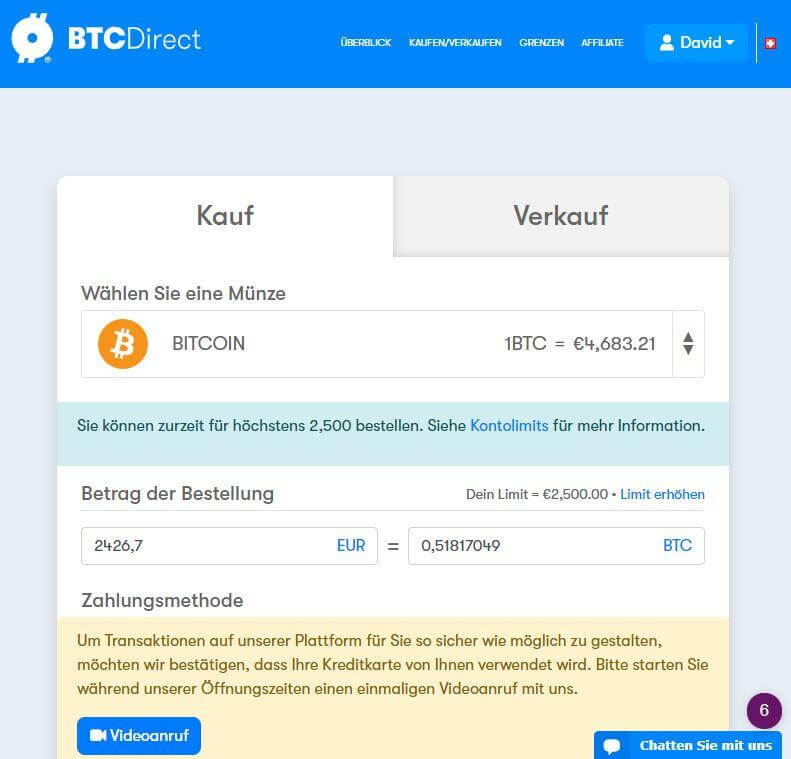Open the Affiliate navigation link
The height and width of the screenshot is (759, 791).
click(x=602, y=43)
